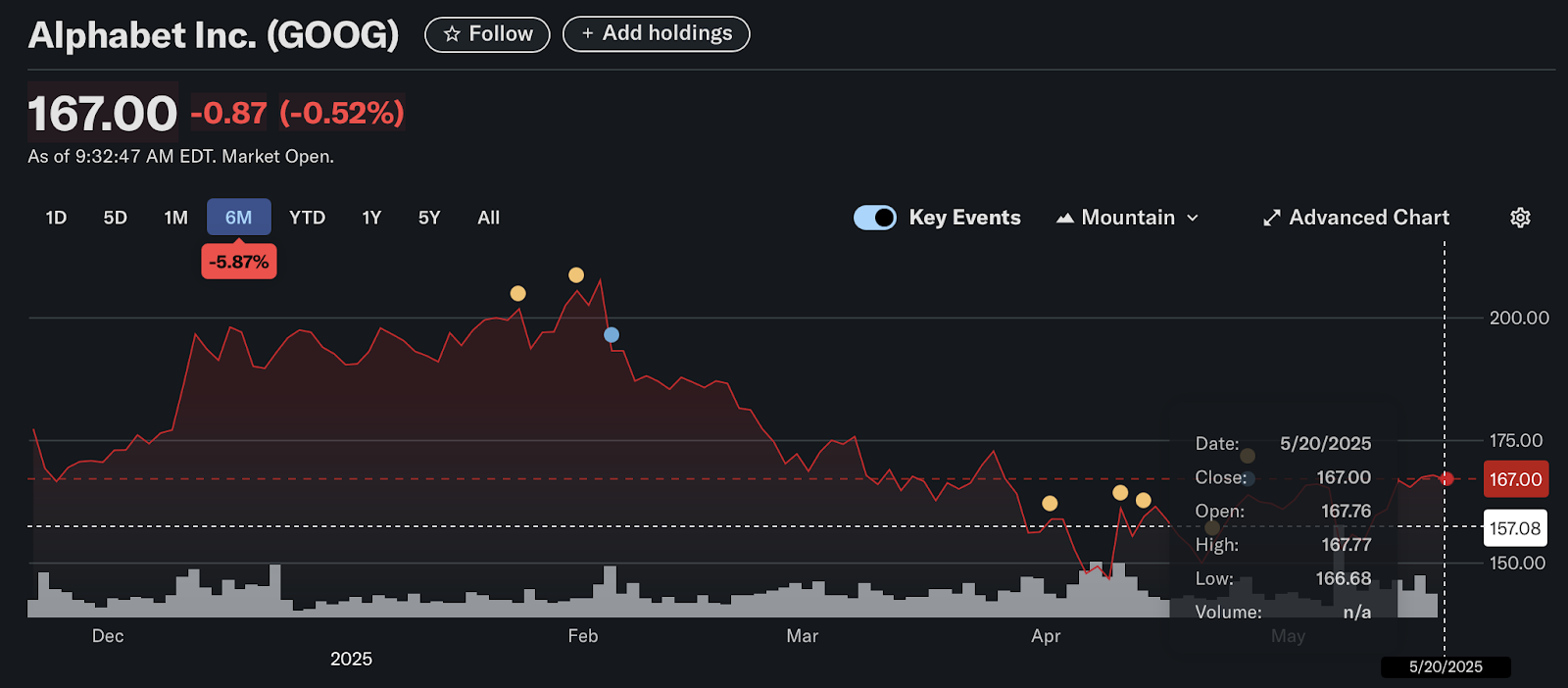
Task: Click the 167.00 red price label on axis
Action: [1516, 479]
